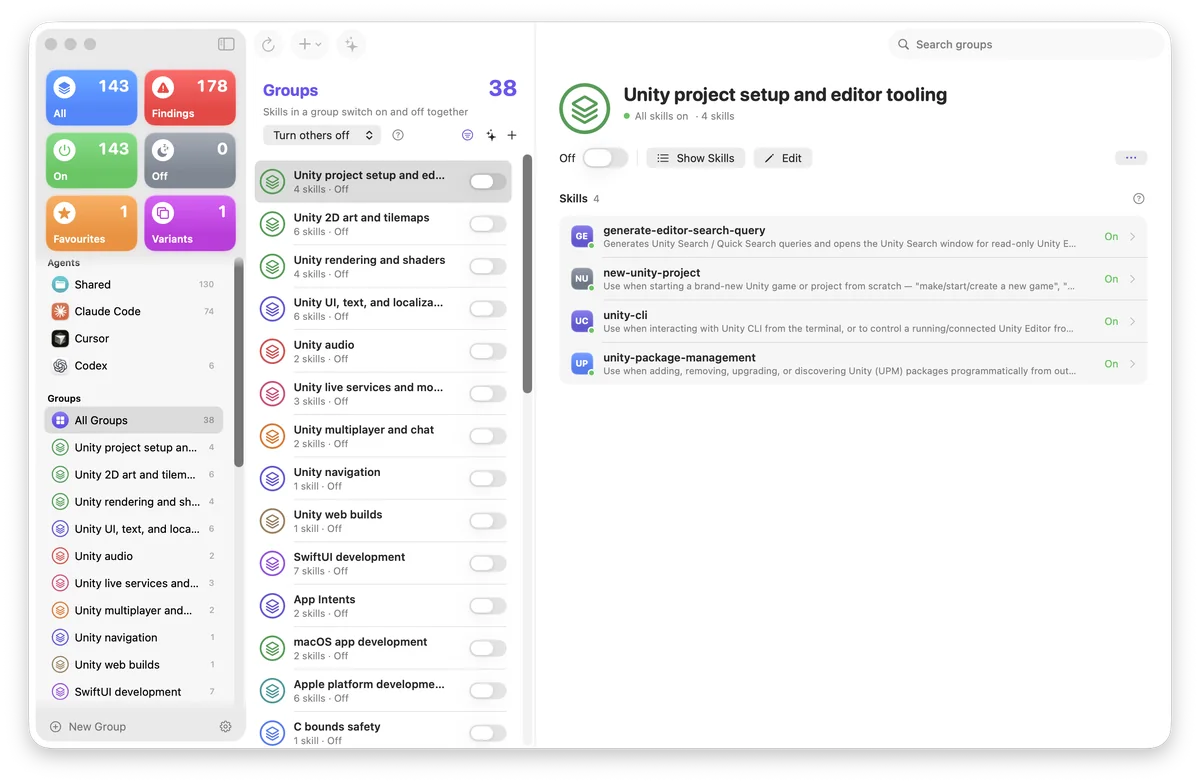Viewport: 1200px width, 784px height.
Task: Toggle the detail pane Off switch
Action: (x=605, y=158)
